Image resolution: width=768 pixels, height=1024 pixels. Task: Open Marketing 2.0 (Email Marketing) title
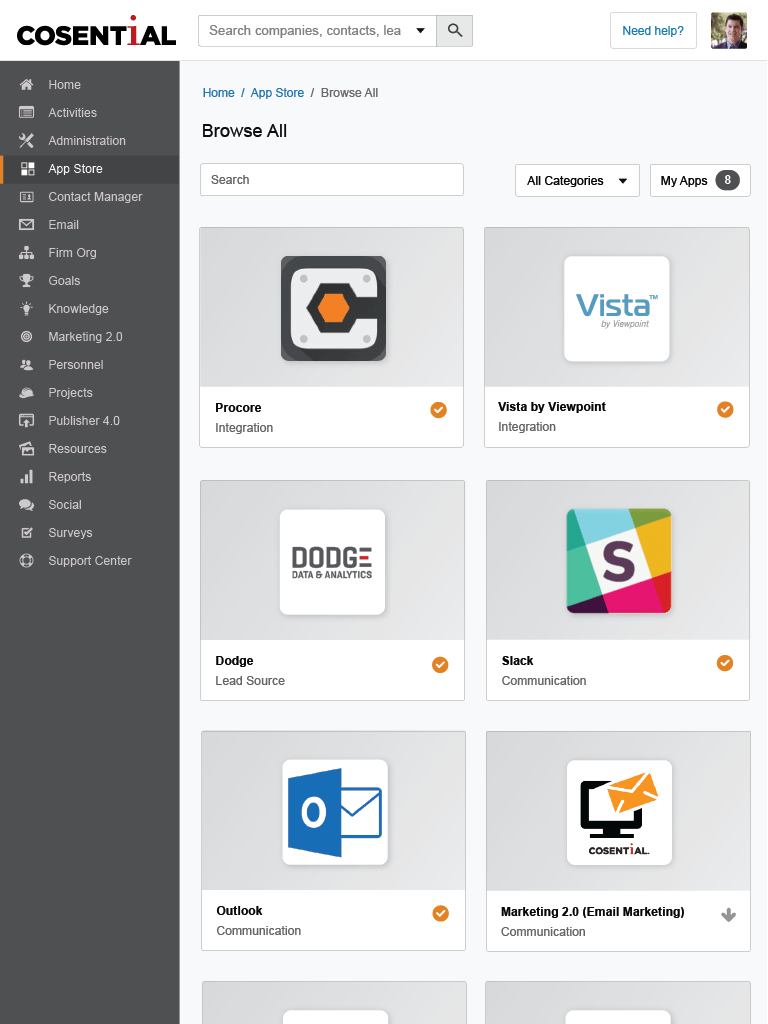click(592, 912)
